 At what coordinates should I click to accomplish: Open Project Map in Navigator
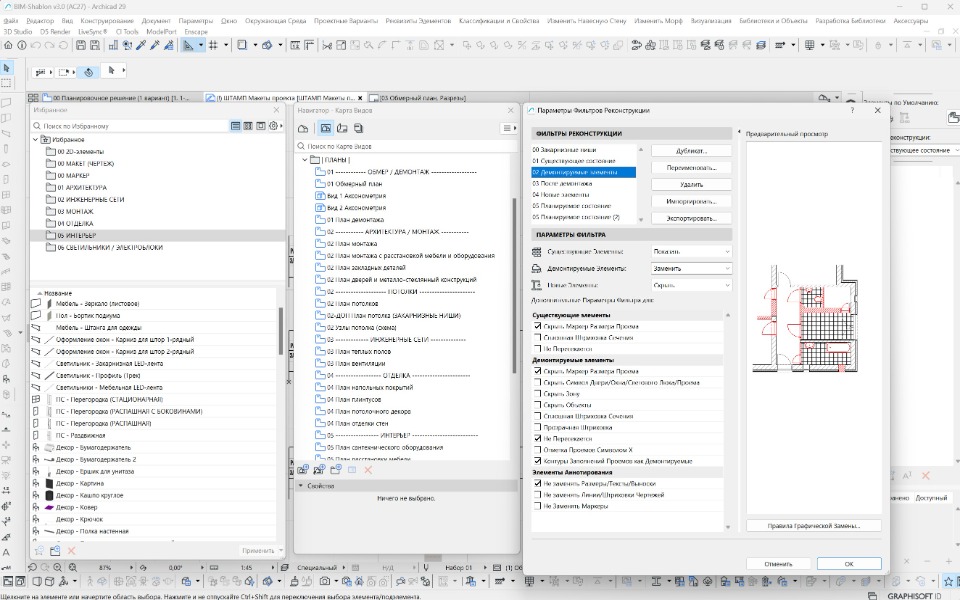(x=303, y=129)
